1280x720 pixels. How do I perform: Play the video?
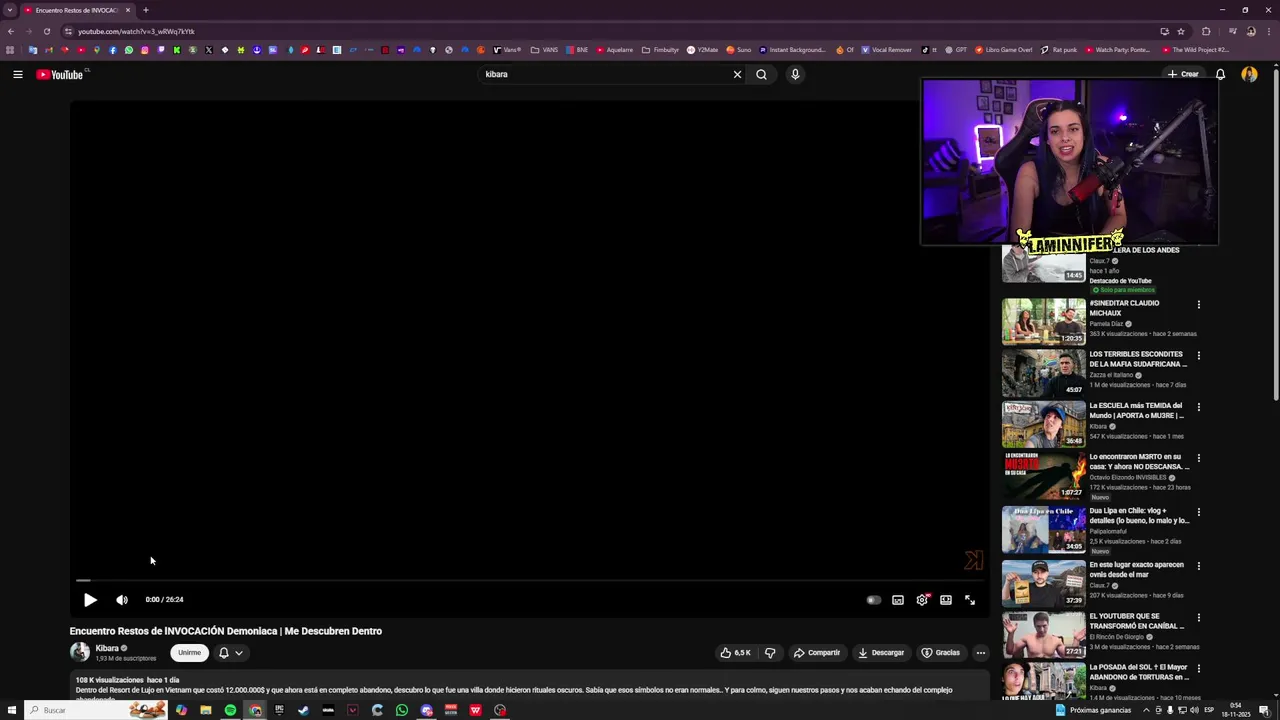coord(90,600)
